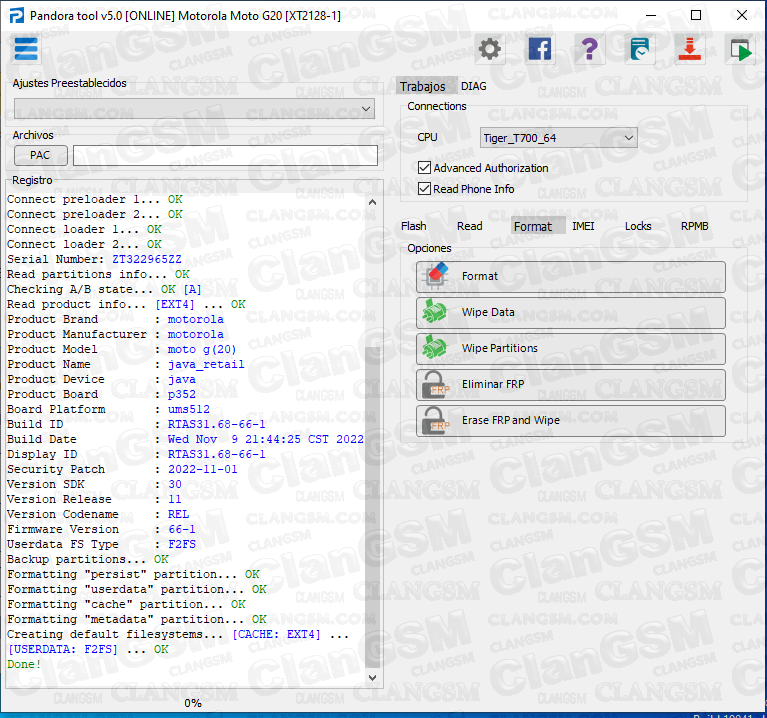
Task: Open settings gear icon in toolbar
Action: coord(489,49)
